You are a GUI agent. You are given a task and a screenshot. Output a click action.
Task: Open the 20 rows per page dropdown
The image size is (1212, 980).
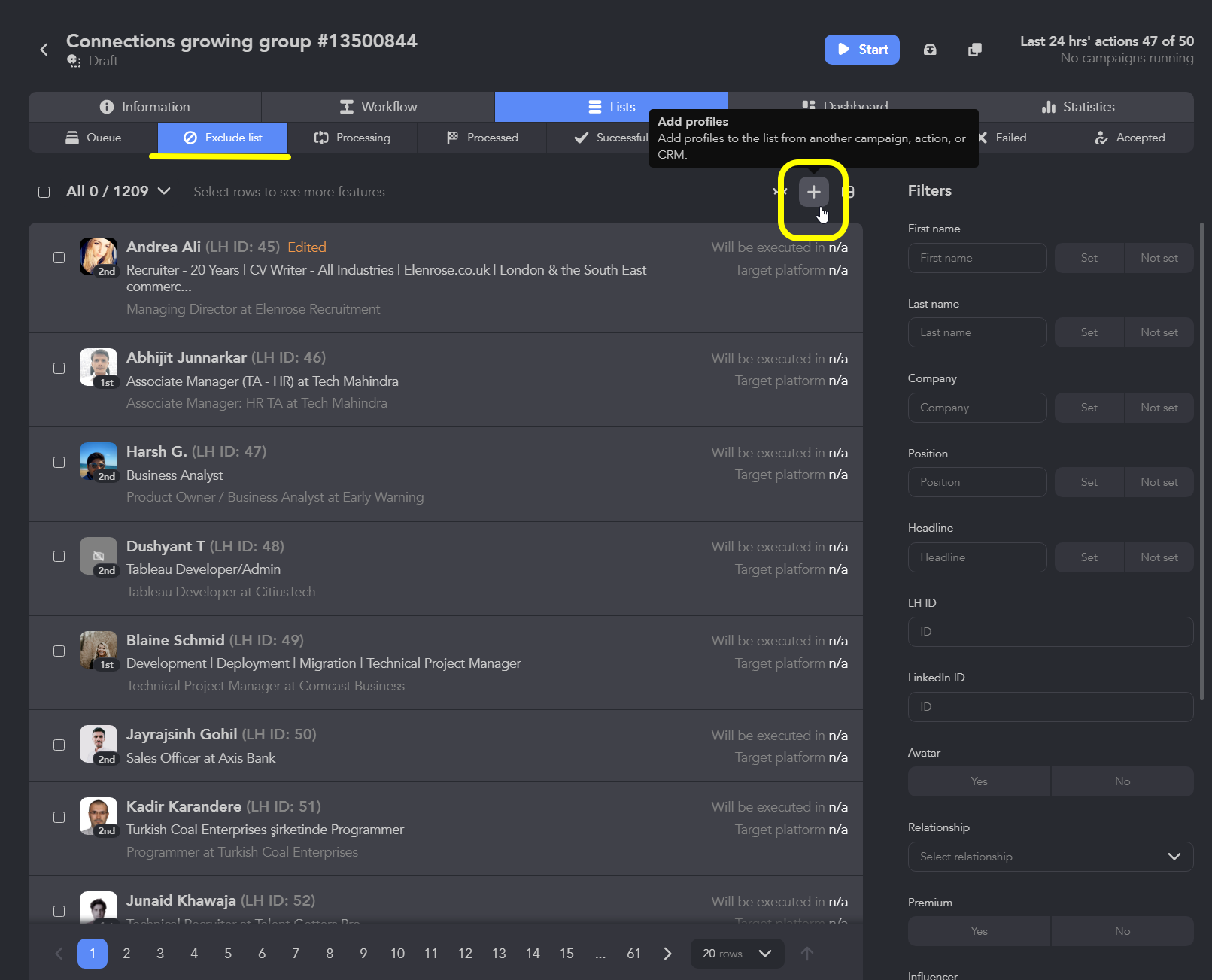pos(737,954)
